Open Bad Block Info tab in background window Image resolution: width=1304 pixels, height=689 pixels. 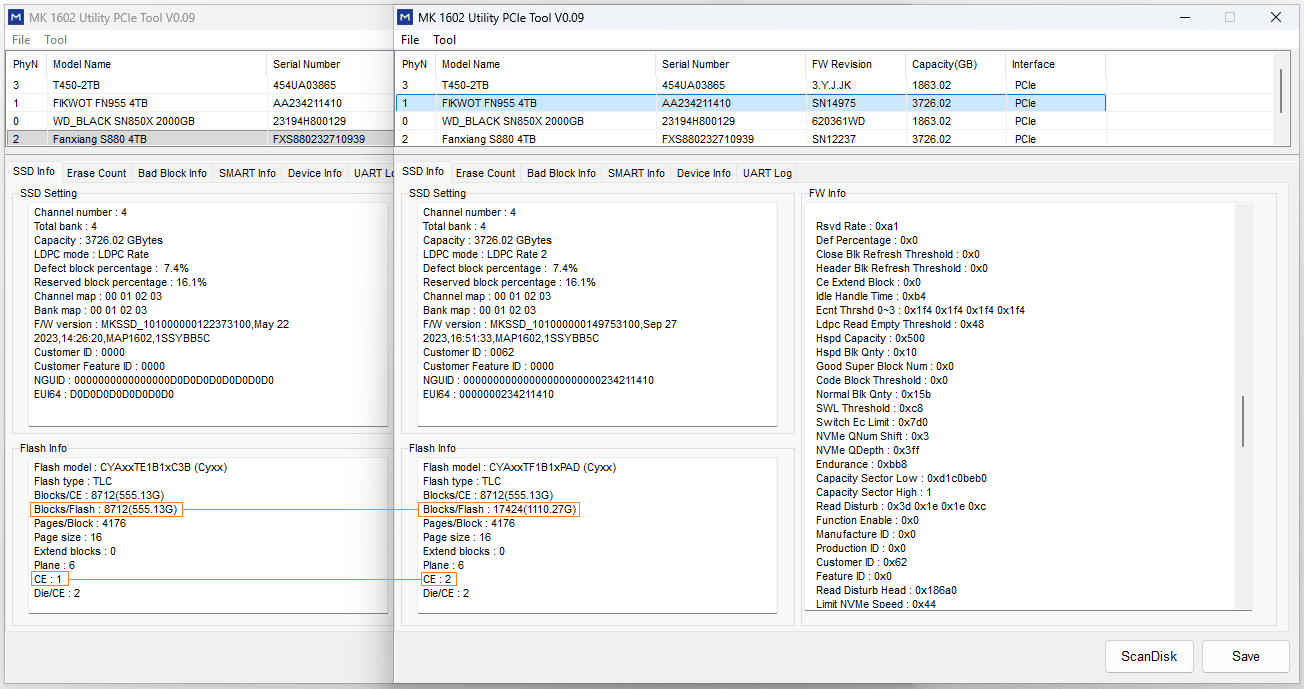tap(172, 173)
